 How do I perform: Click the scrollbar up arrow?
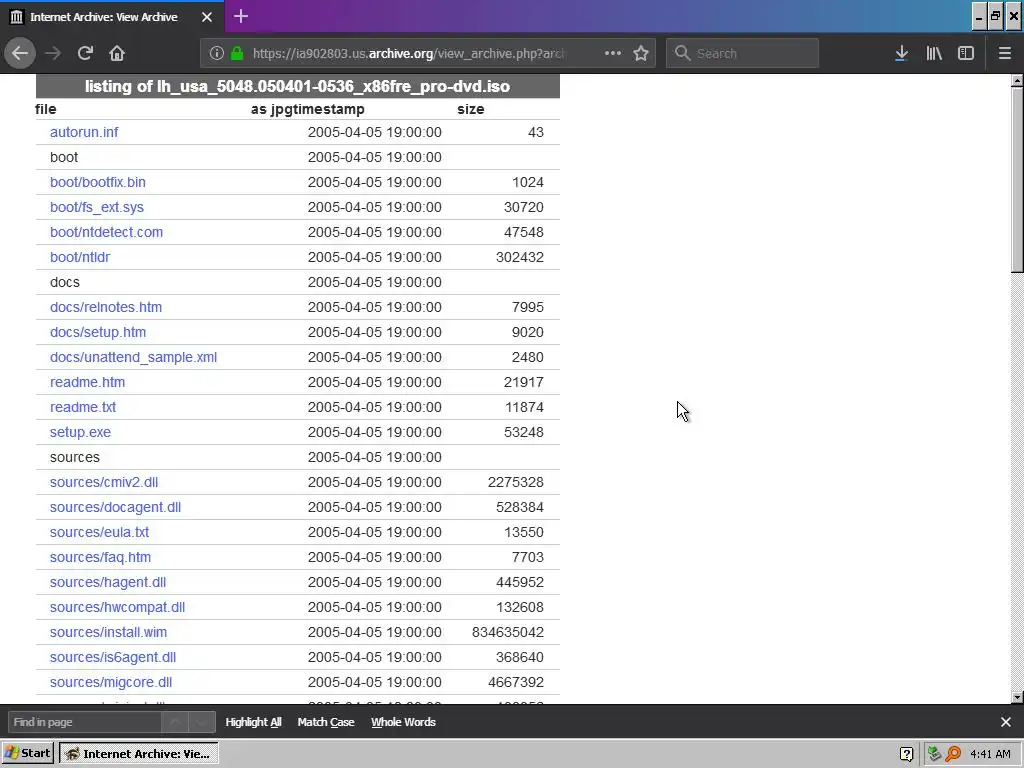(x=1017, y=81)
